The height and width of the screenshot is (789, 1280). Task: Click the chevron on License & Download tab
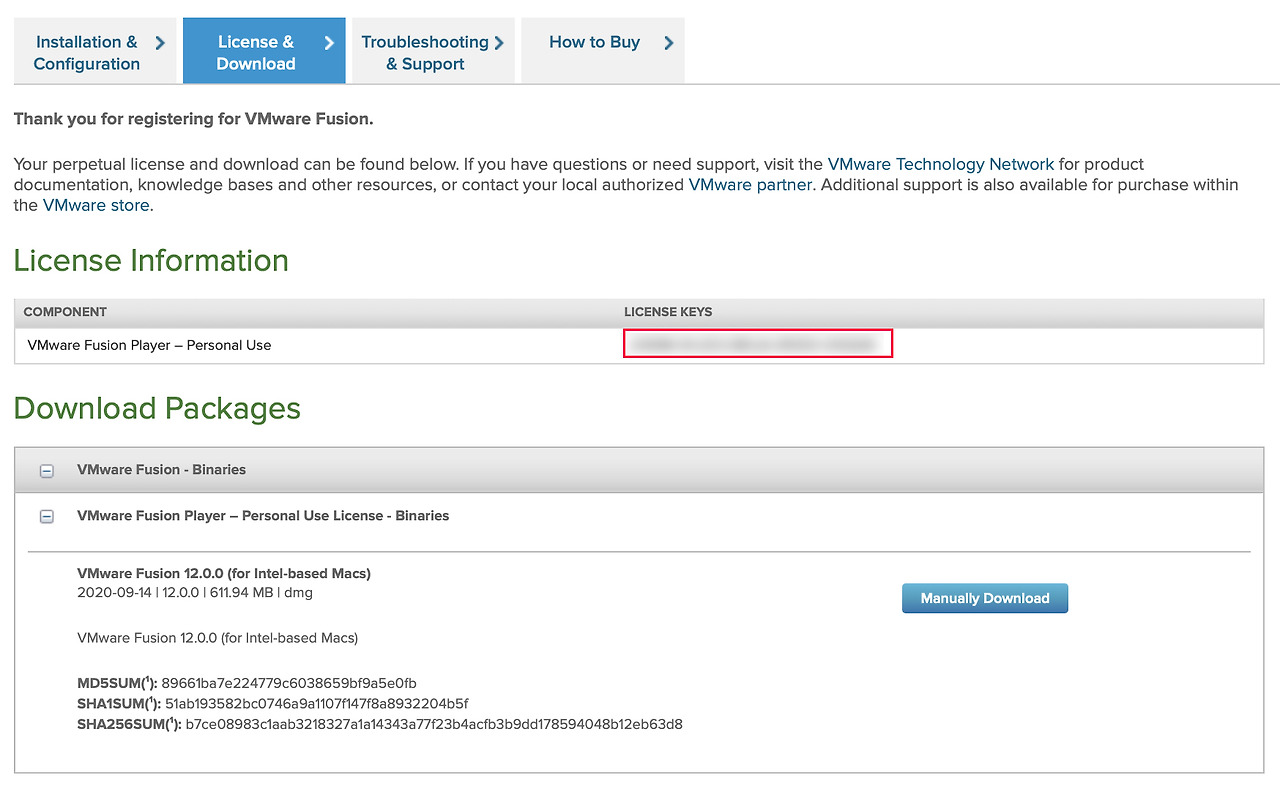[329, 43]
